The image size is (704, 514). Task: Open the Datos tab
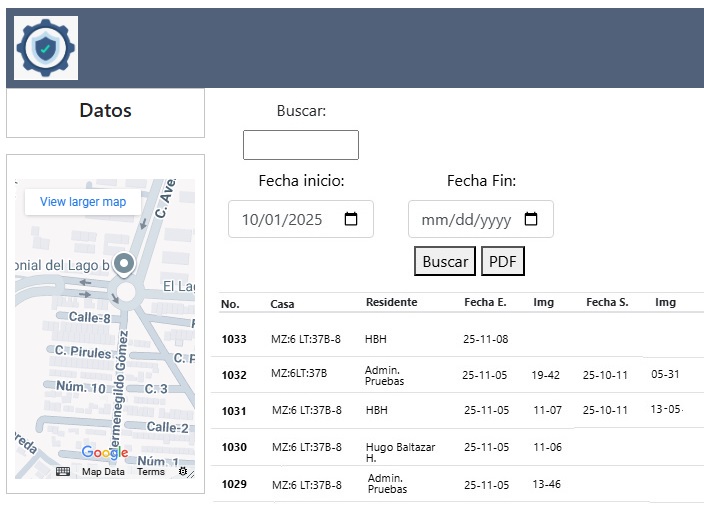(x=105, y=112)
